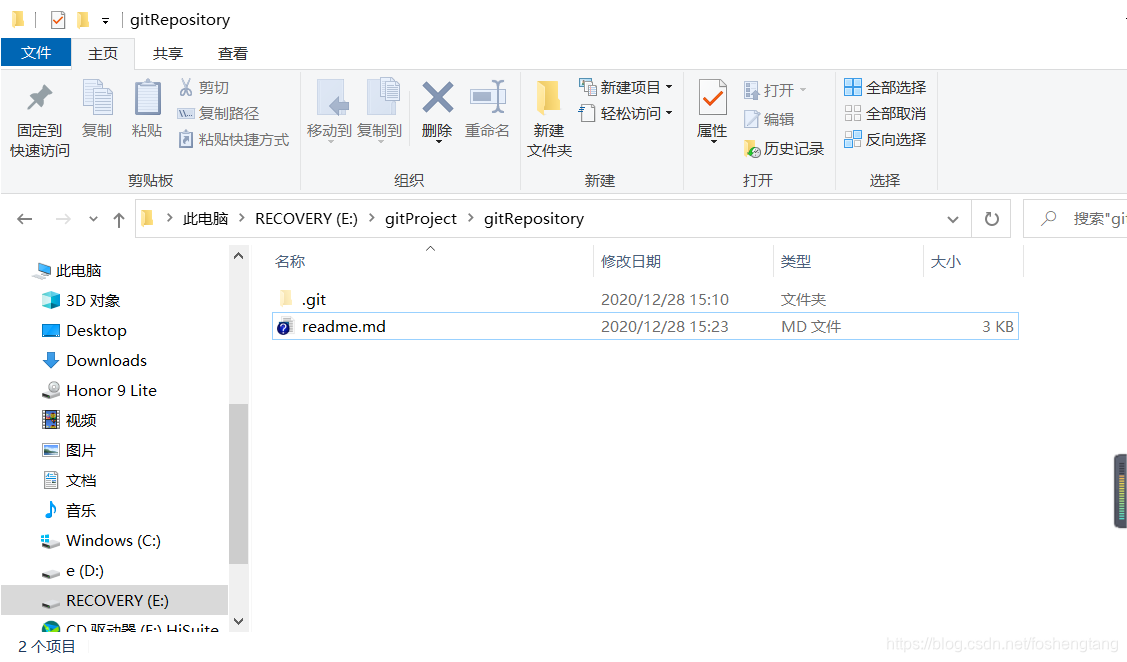Click navigation pane scroll up arrow
Screen dimensions: 1127x662
point(239,256)
